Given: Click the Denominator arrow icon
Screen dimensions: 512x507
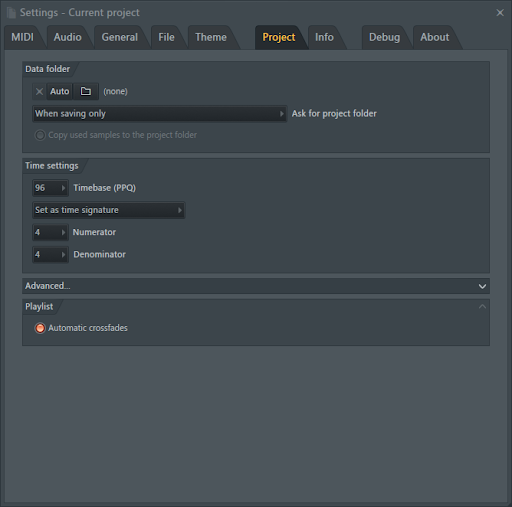Looking at the screenshot, I should click(x=63, y=255).
